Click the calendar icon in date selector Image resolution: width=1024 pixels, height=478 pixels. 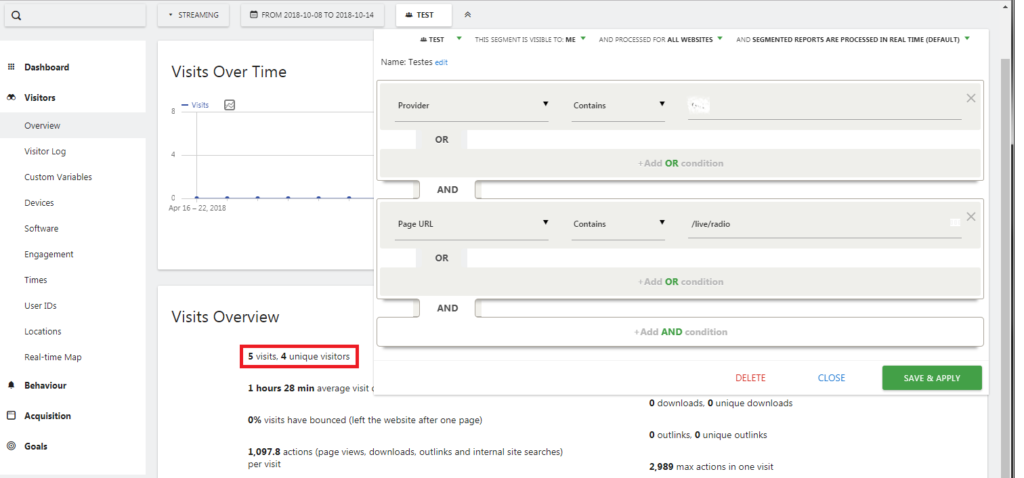[253, 15]
